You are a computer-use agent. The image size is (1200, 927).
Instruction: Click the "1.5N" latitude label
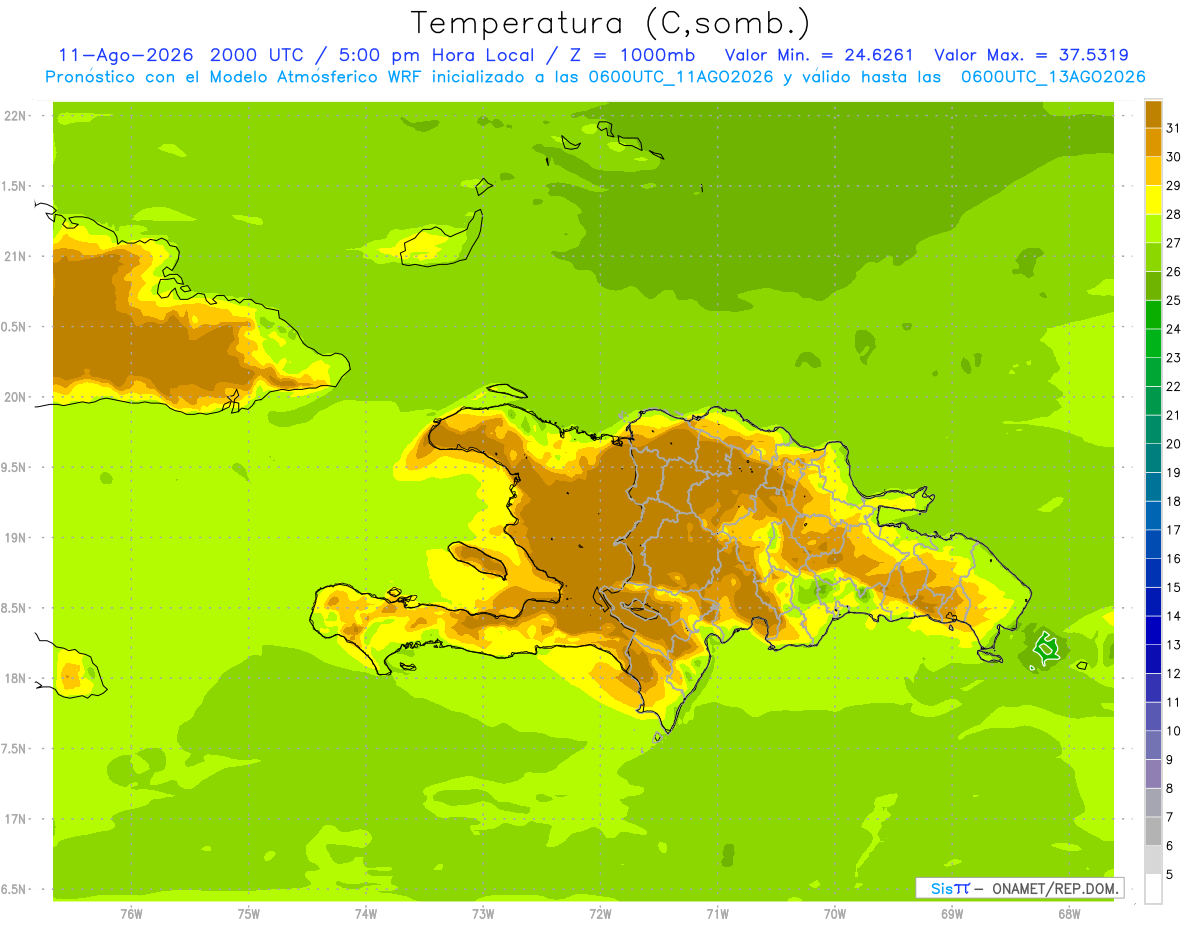[15, 186]
